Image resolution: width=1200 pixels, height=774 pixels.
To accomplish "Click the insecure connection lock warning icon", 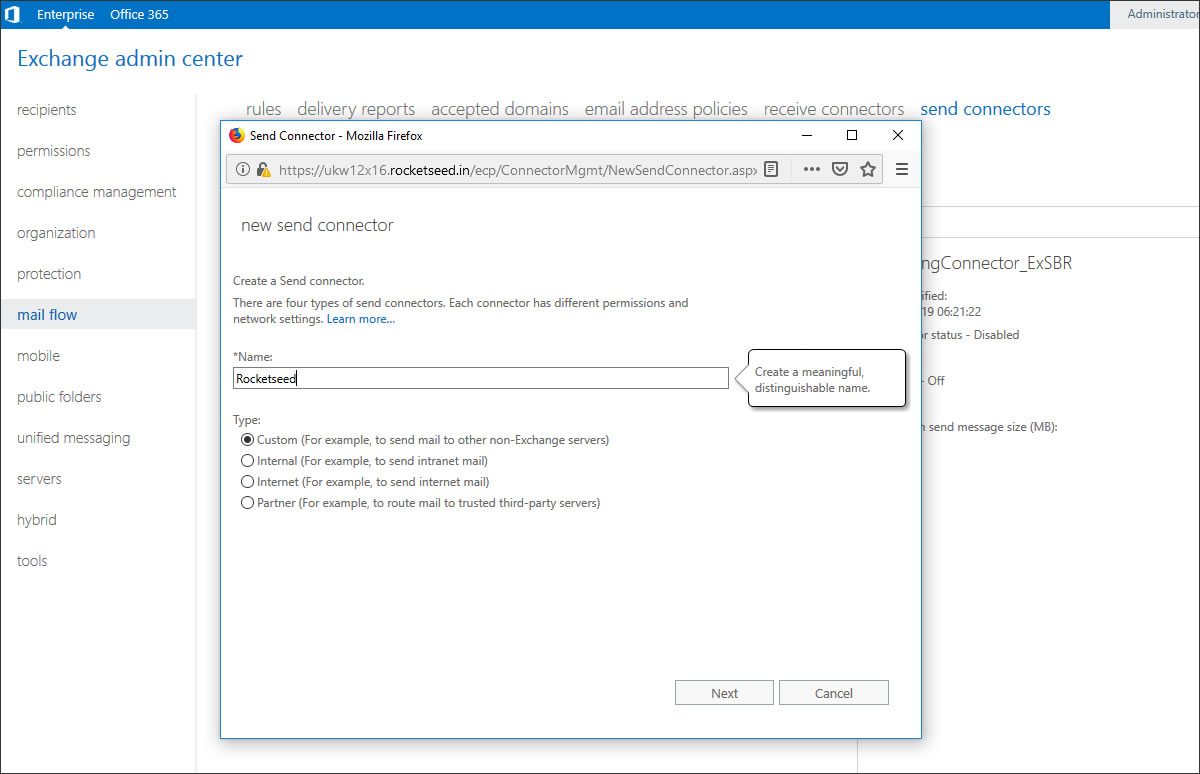I will tap(264, 170).
